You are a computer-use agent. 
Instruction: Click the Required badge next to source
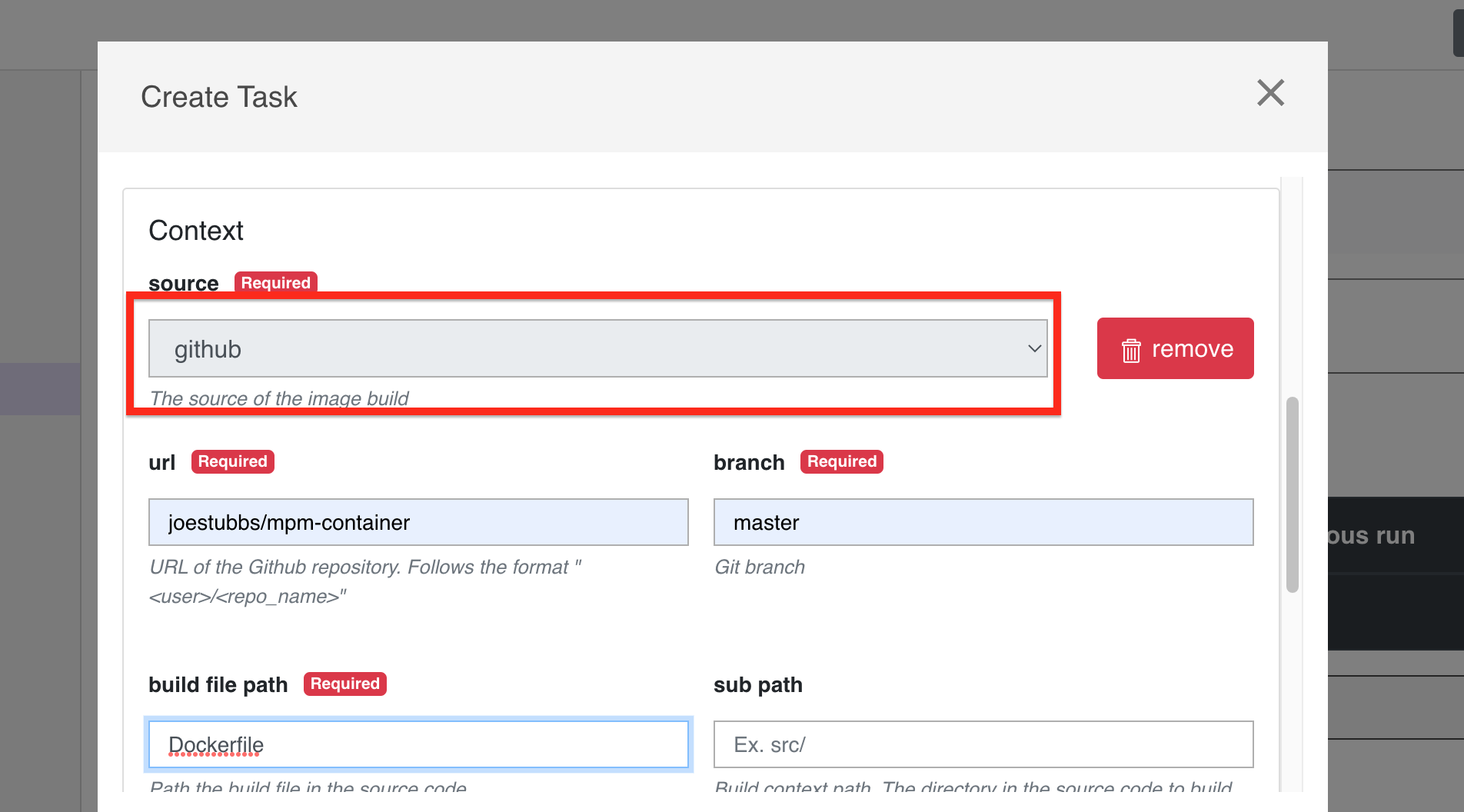coord(276,282)
